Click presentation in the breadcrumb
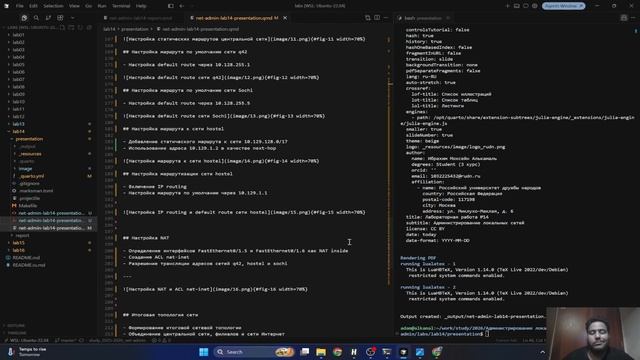 135,29
